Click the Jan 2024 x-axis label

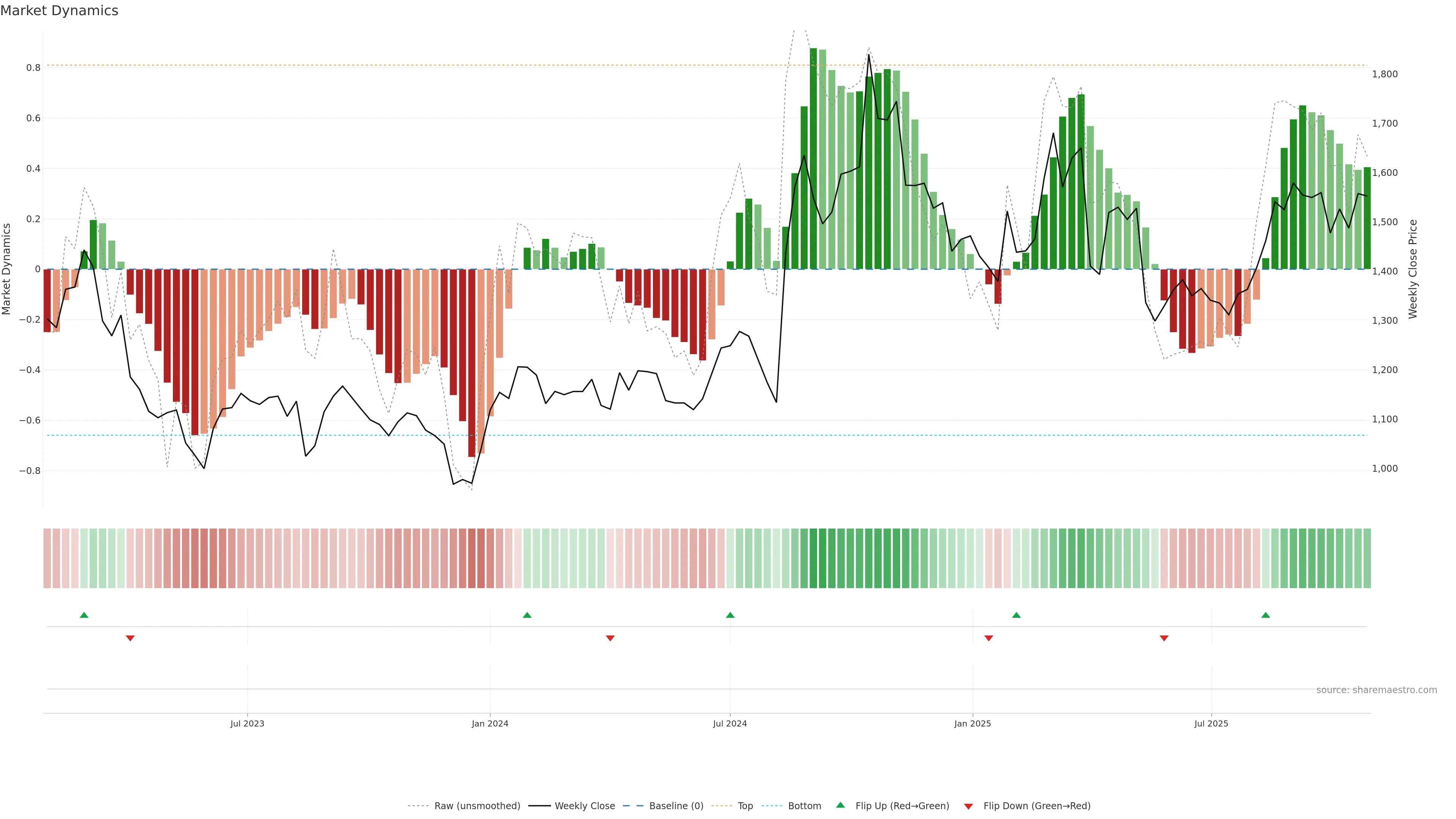[x=490, y=723]
